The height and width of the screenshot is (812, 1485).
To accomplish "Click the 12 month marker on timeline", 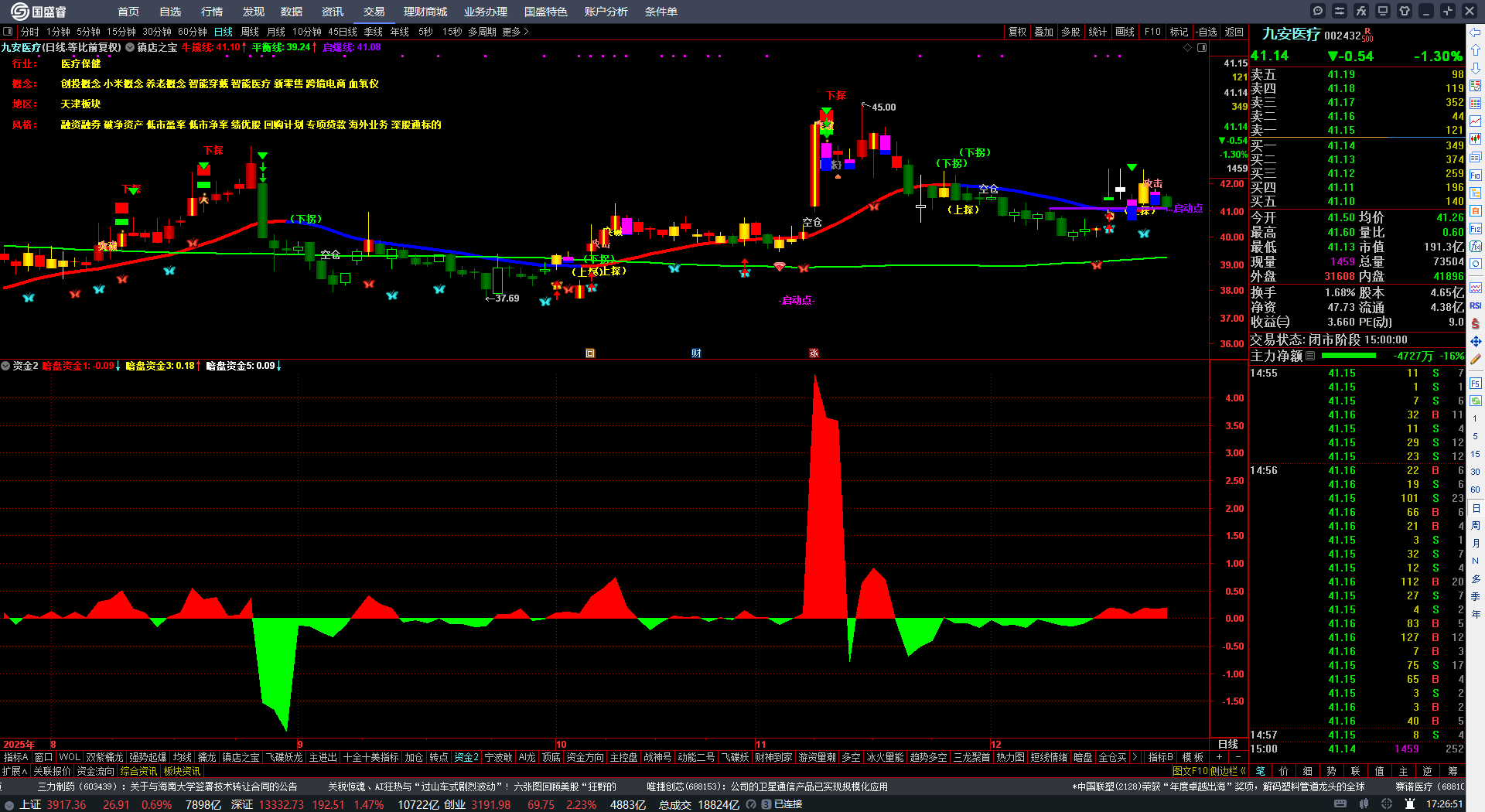I will pyautogui.click(x=995, y=745).
